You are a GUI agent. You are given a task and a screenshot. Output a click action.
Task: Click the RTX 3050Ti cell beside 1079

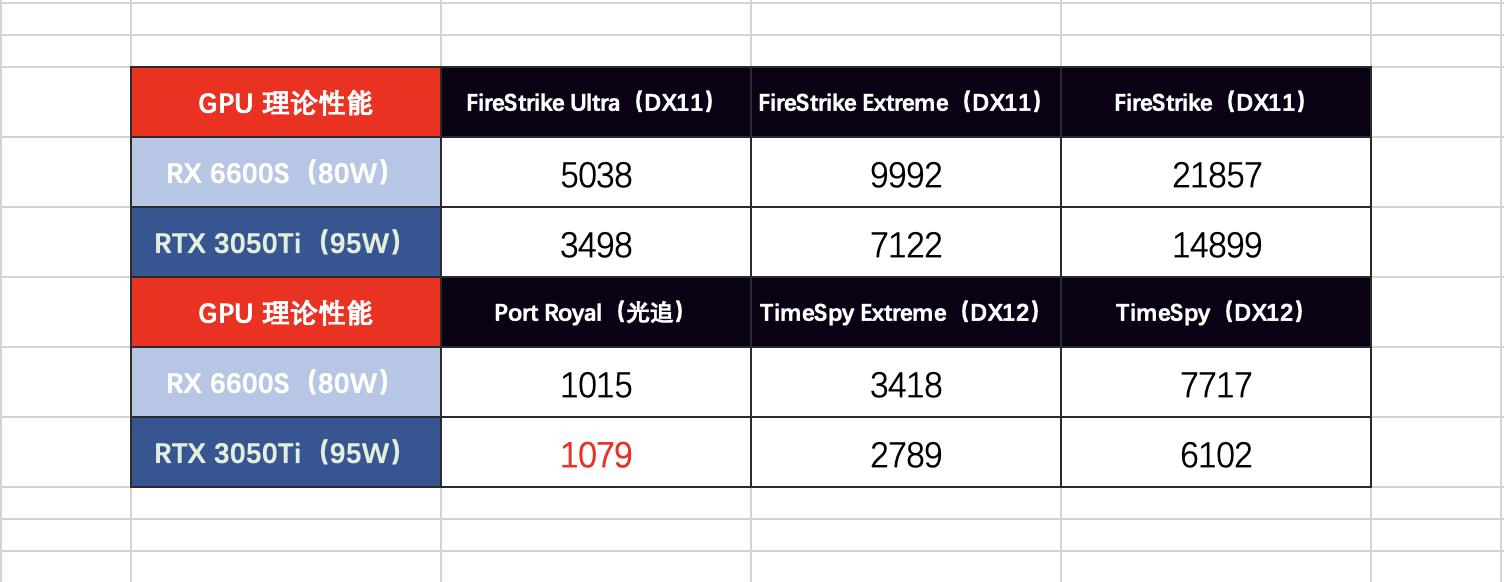(x=285, y=453)
